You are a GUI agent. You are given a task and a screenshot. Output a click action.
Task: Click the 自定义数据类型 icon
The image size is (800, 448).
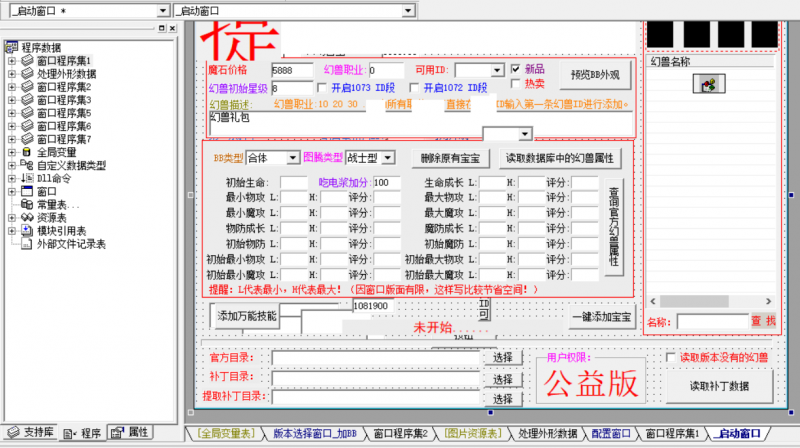tap(27, 165)
